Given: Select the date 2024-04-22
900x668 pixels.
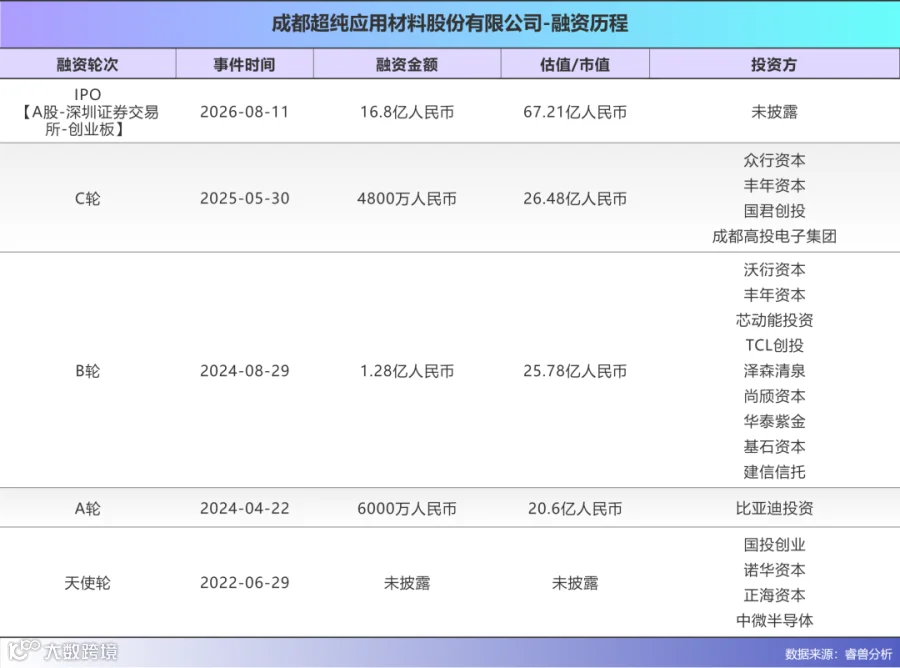Looking at the screenshot, I should (245, 508).
